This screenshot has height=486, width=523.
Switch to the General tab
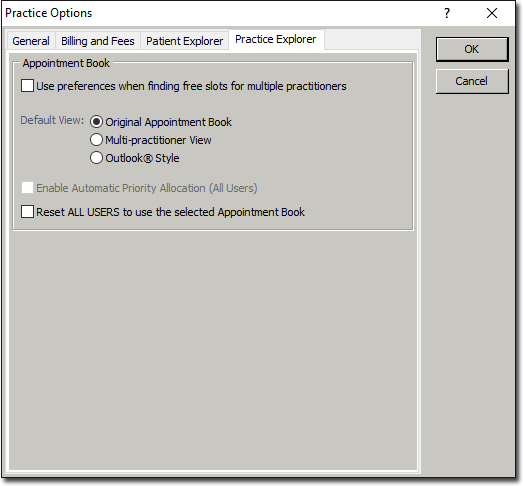[31, 41]
